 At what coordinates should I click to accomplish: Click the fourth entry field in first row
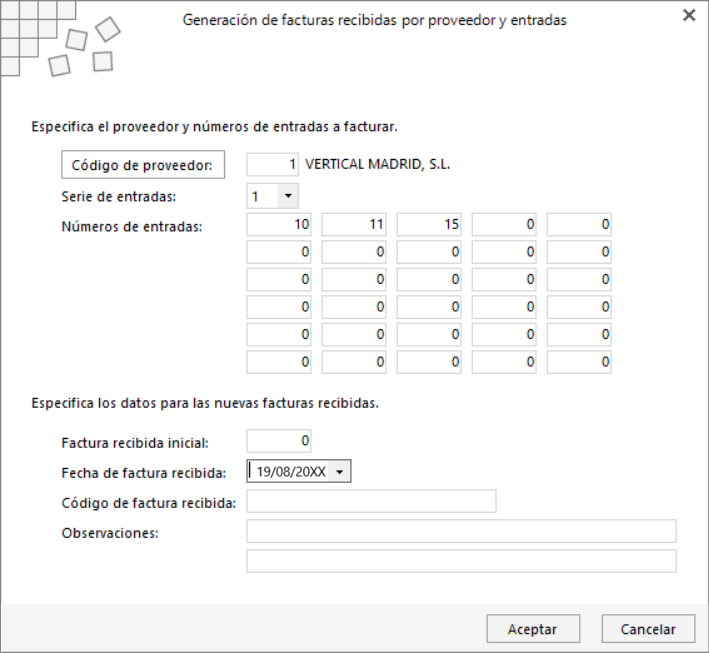(504, 224)
